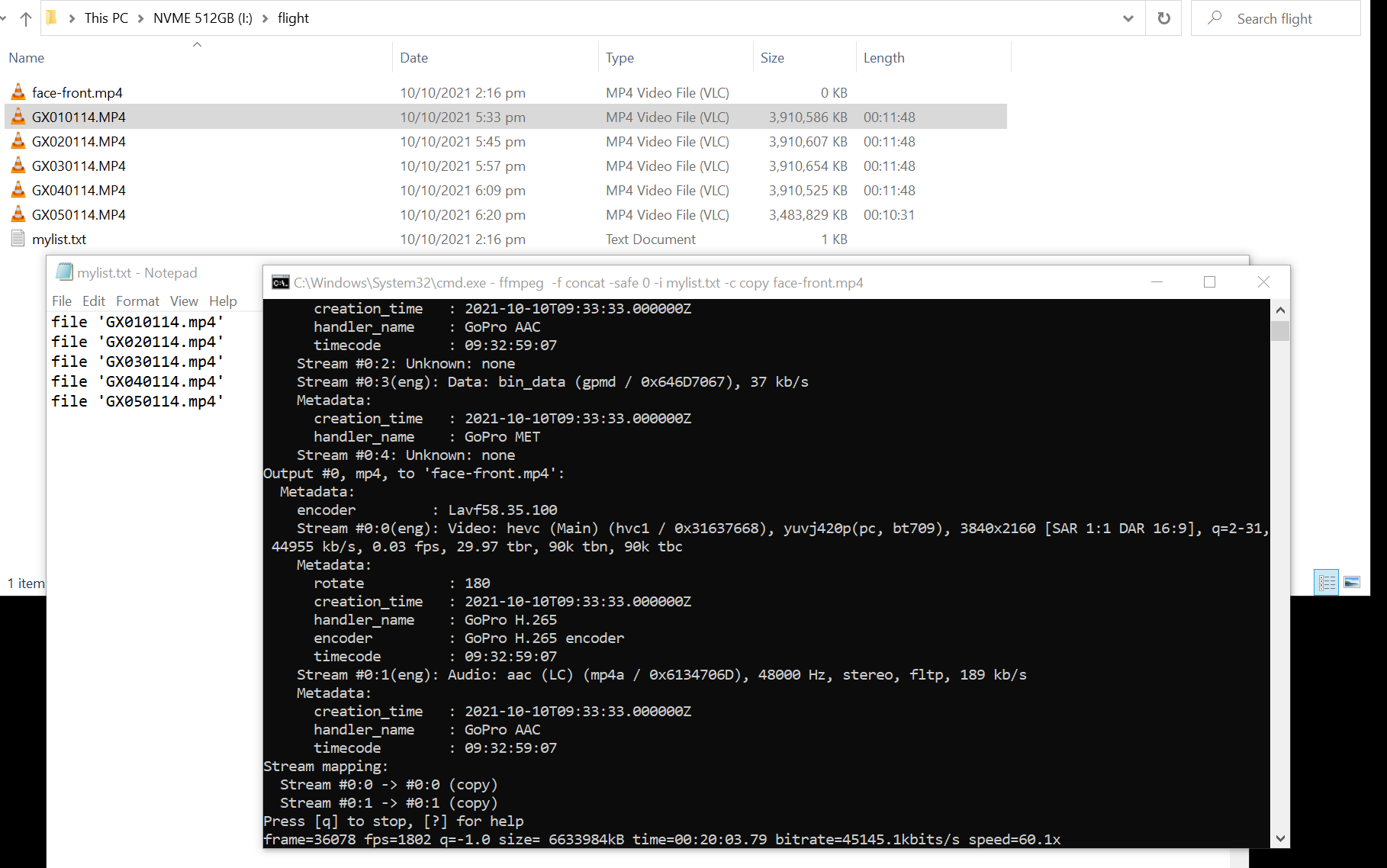Click VLC icon of GX030114.MP4
The image size is (1387, 868).
pyautogui.click(x=18, y=166)
